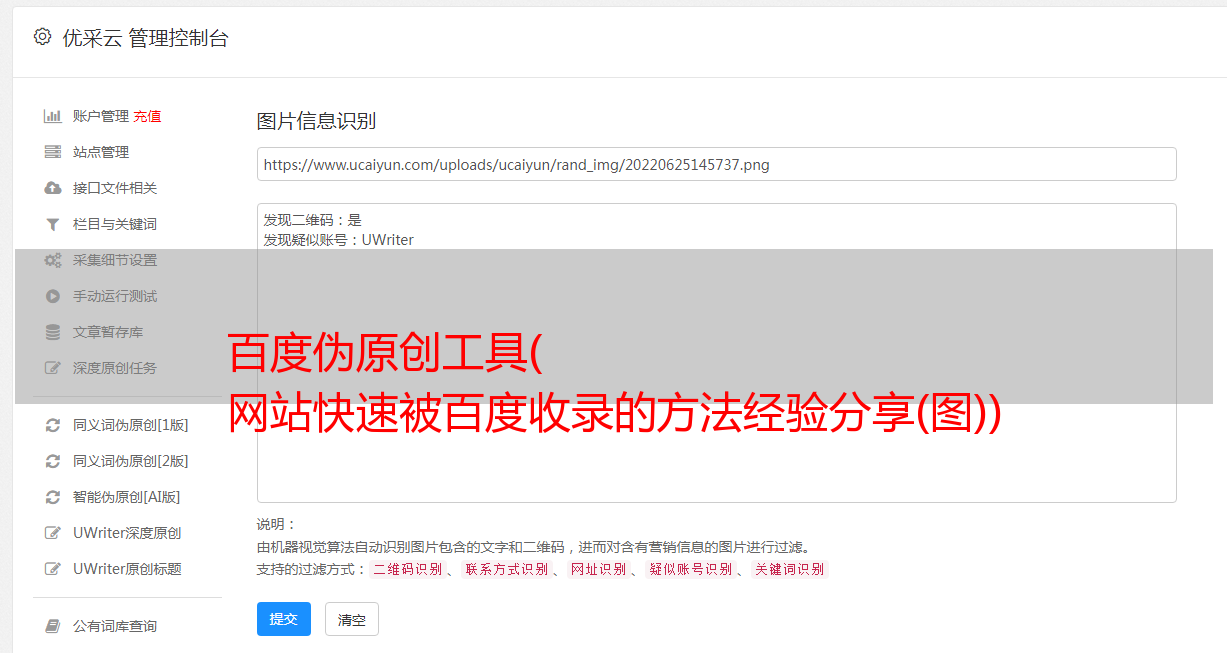
Task: Click the image URL input field
Action: 716,164
